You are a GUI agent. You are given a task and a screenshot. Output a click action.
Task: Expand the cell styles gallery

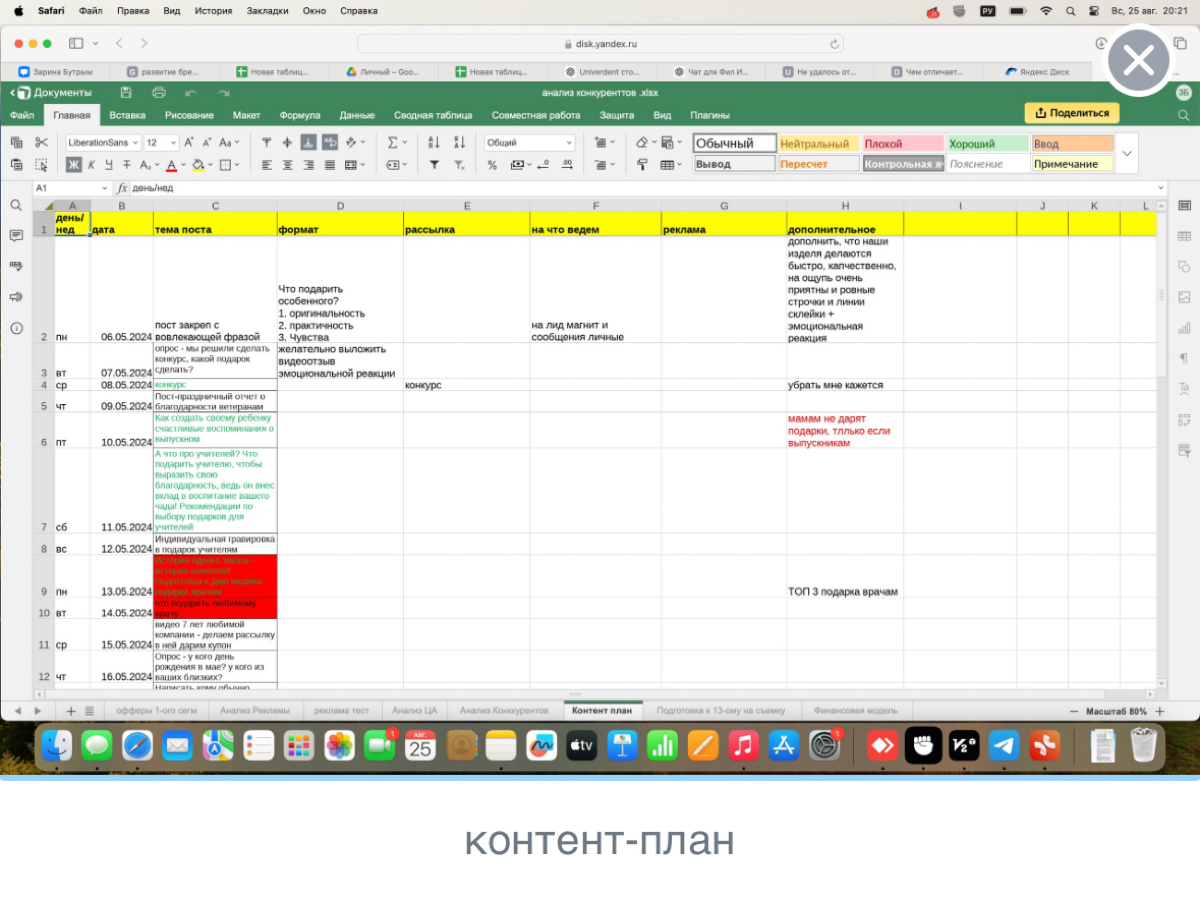pyautogui.click(x=1129, y=153)
